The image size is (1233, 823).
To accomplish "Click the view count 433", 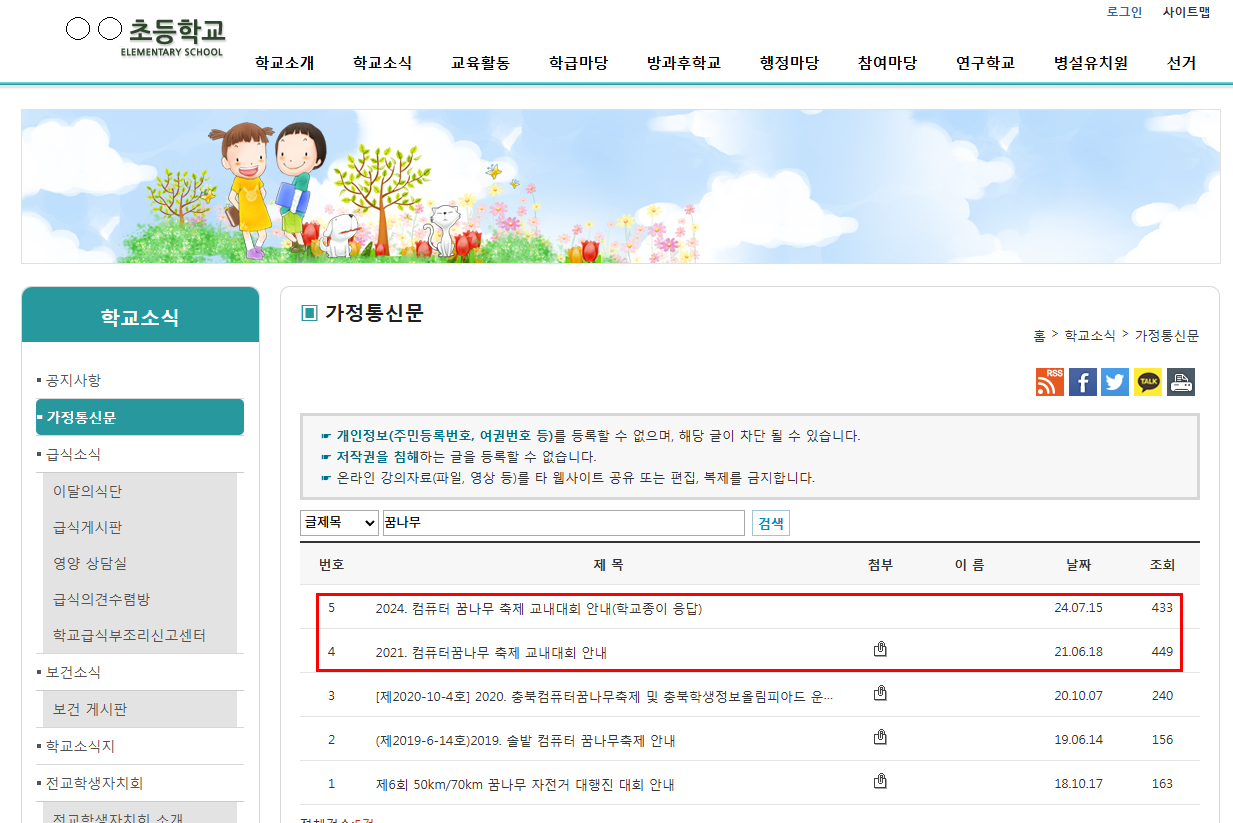I will [x=1162, y=607].
